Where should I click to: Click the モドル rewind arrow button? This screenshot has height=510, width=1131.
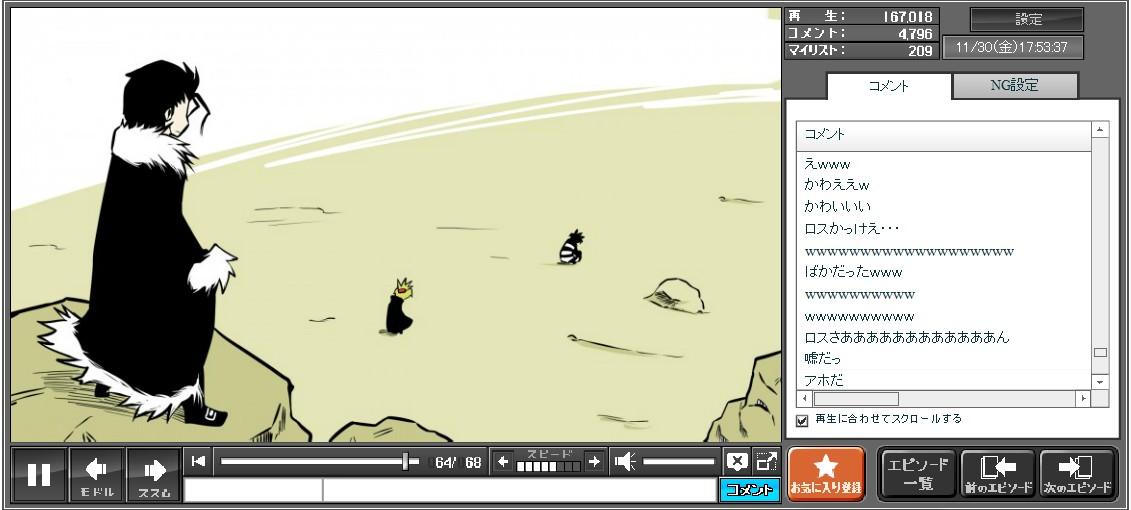point(97,474)
